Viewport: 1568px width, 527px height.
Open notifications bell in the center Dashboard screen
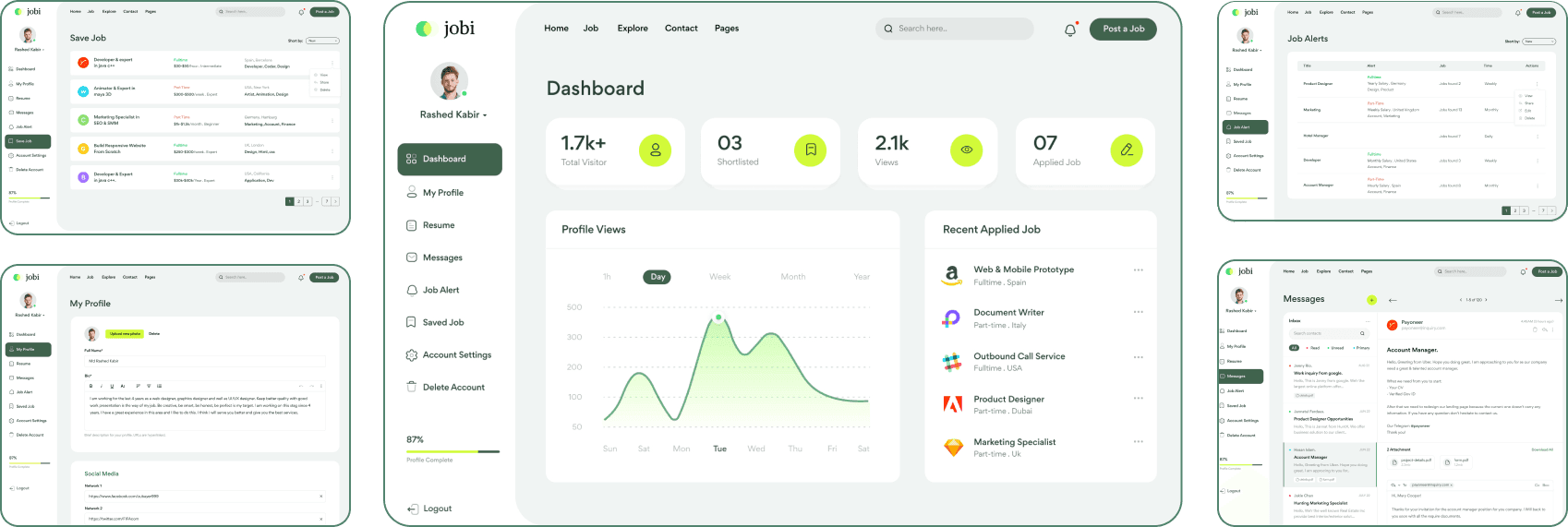click(x=1070, y=30)
